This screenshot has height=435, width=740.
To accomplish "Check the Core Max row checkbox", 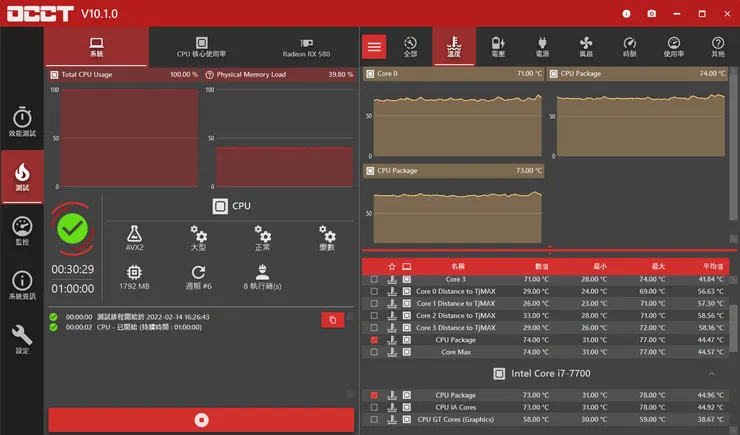I will [374, 352].
